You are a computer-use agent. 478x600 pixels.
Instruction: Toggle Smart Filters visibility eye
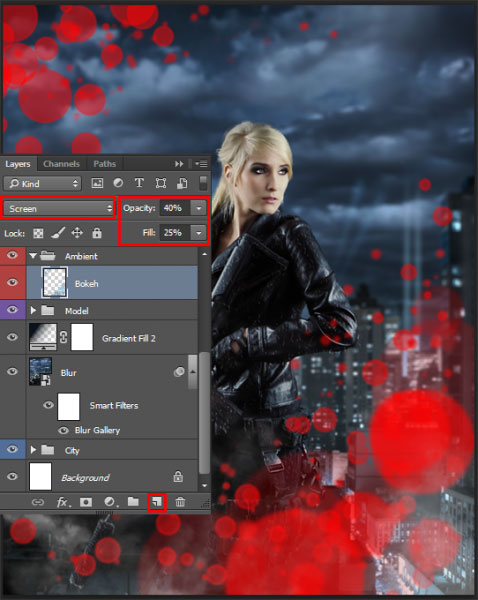48,405
